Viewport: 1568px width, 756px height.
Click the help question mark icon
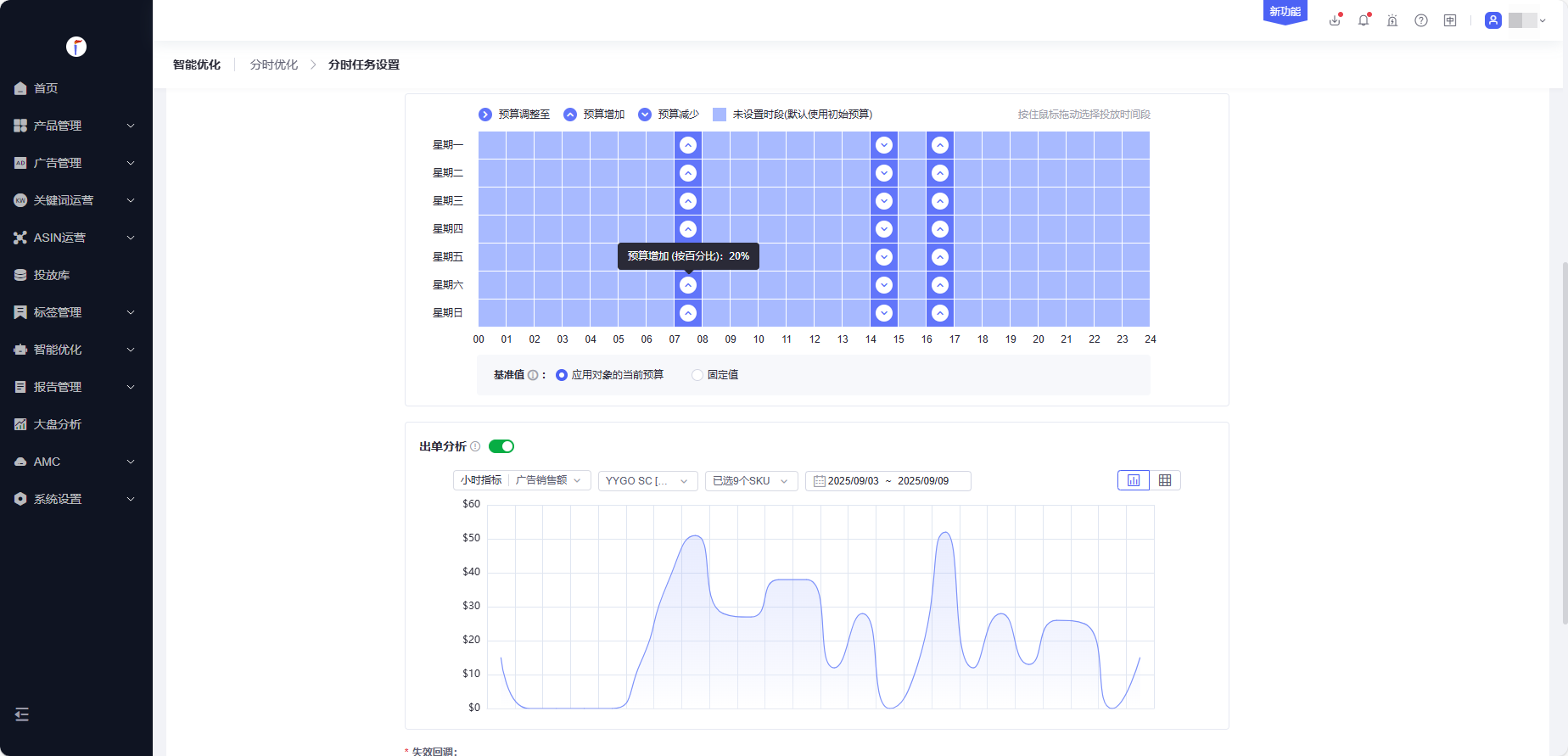point(1421,20)
